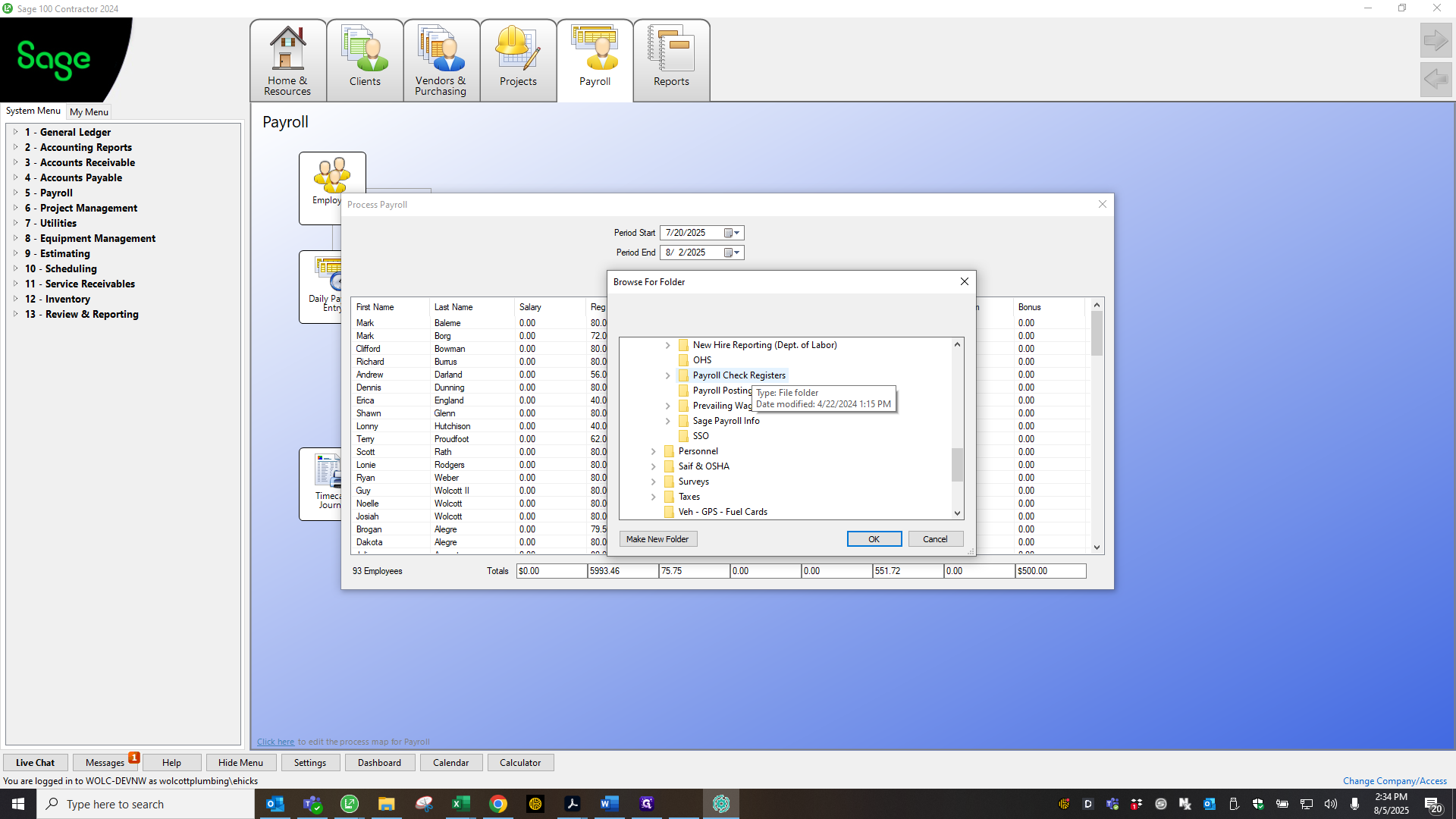This screenshot has width=1456, height=819.
Task: Click the Salary totals field $0.00
Action: (x=551, y=571)
